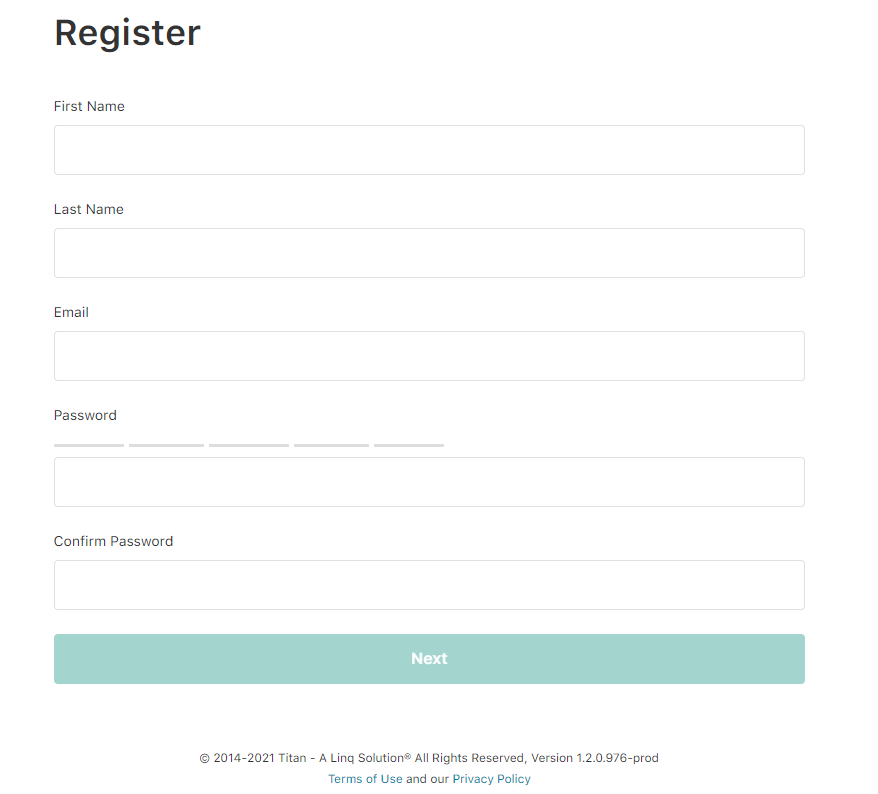The height and width of the screenshot is (794, 878).
Task: Open the Privacy Policy link
Action: (491, 779)
